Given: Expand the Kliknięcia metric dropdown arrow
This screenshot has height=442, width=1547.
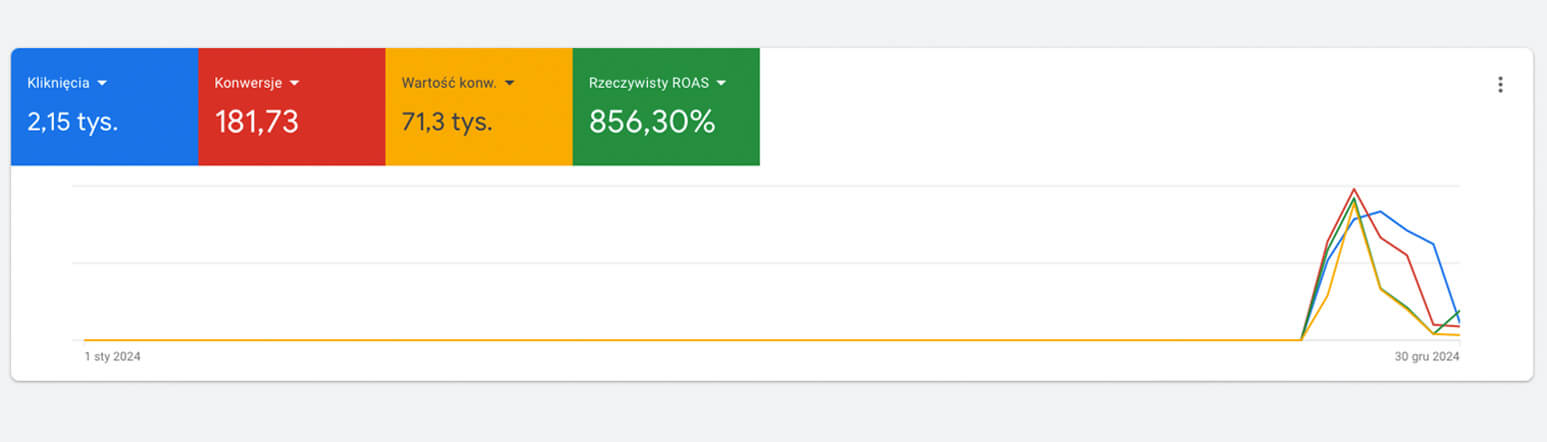Looking at the screenshot, I should click(102, 83).
